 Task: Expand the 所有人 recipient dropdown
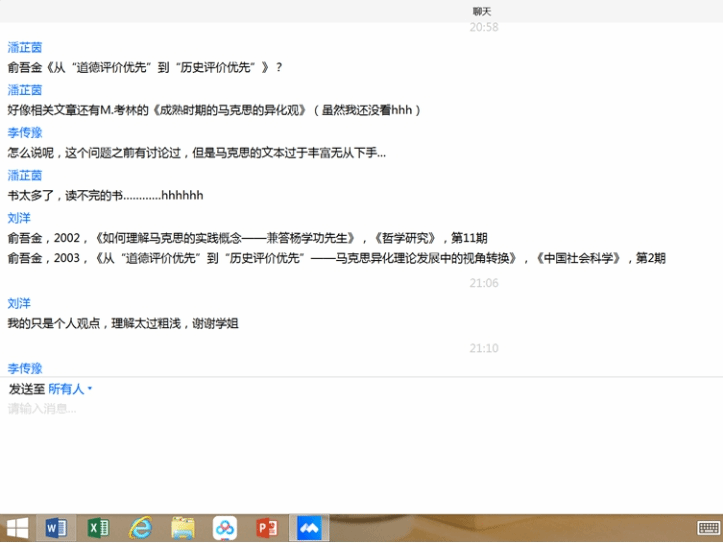tap(70, 388)
